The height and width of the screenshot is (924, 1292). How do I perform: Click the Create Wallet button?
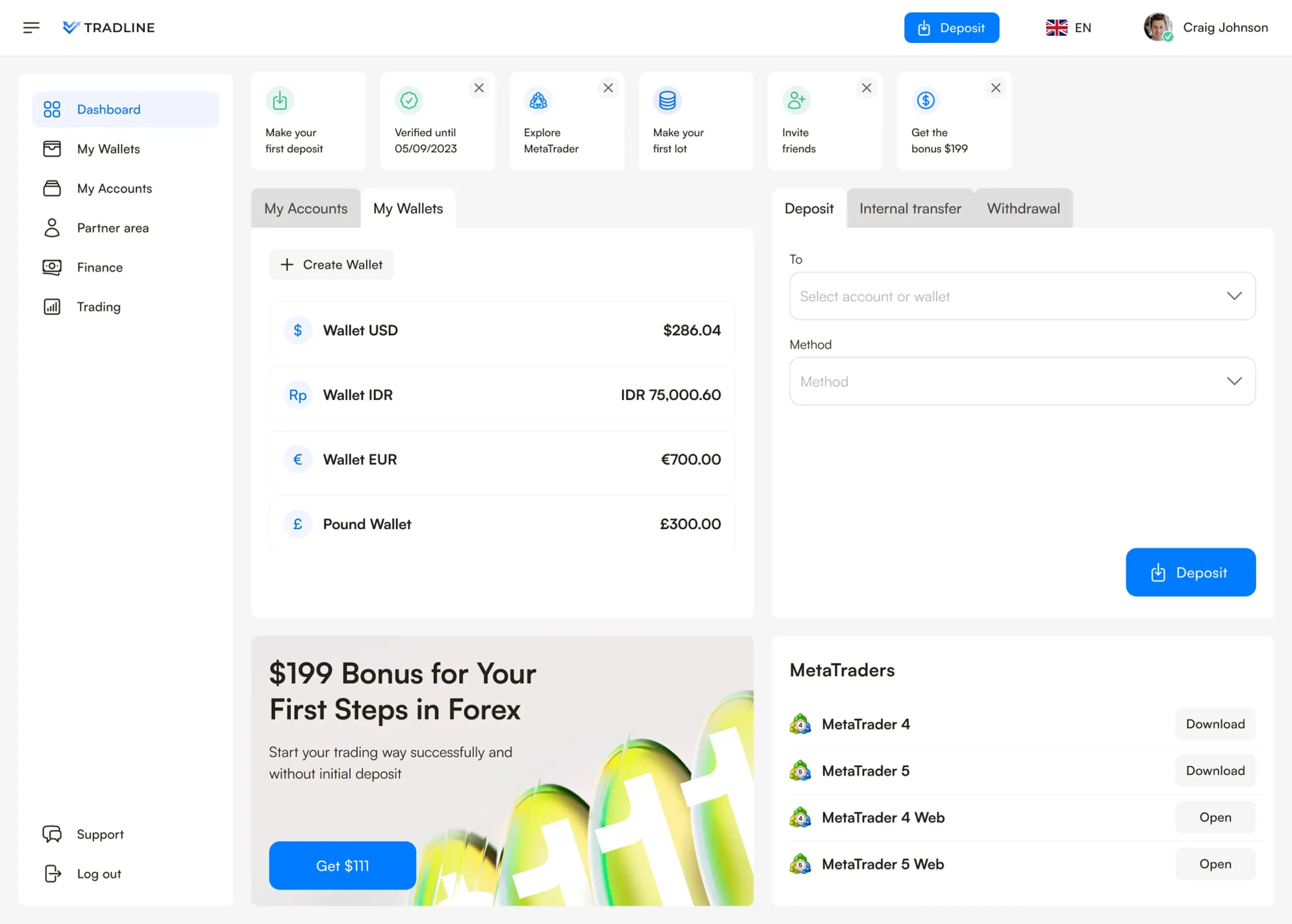331,264
